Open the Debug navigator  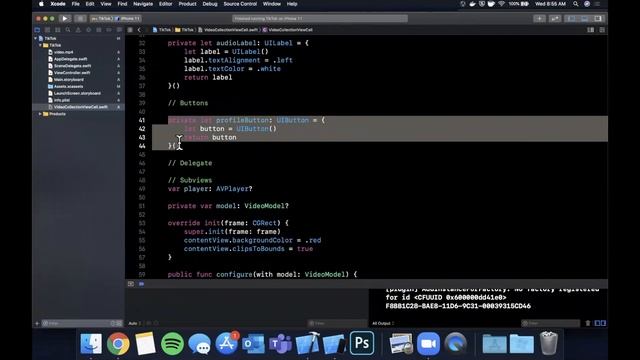[x=98, y=30]
